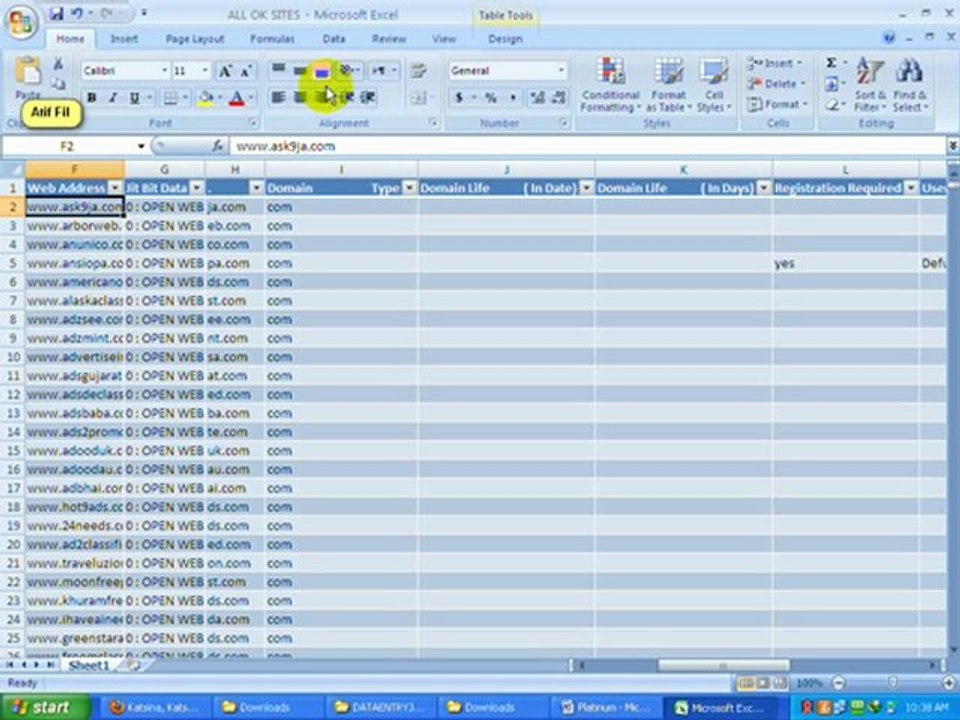
Task: Open Sort & Filter
Action: (x=870, y=84)
